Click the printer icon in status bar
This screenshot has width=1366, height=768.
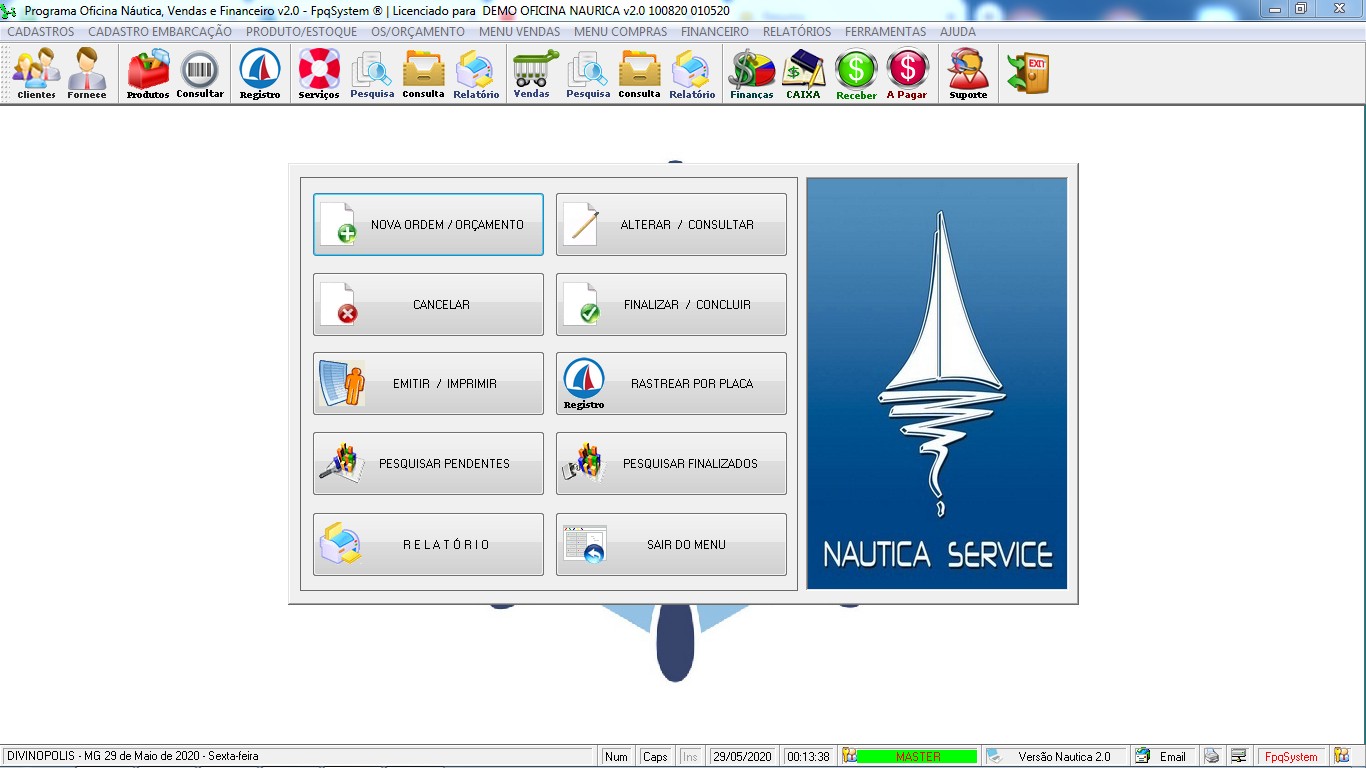point(1211,757)
